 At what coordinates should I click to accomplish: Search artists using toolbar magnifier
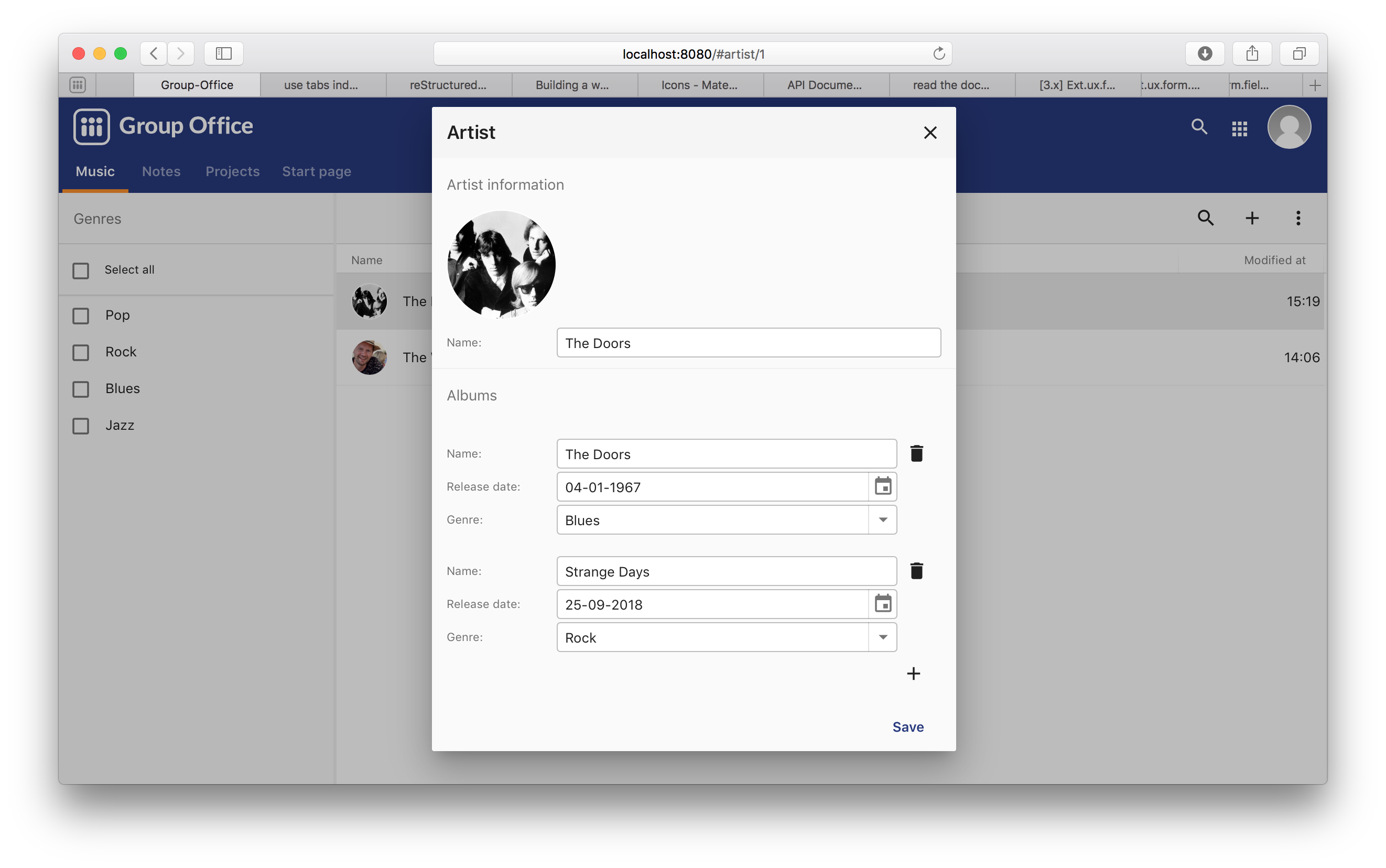click(x=1205, y=218)
